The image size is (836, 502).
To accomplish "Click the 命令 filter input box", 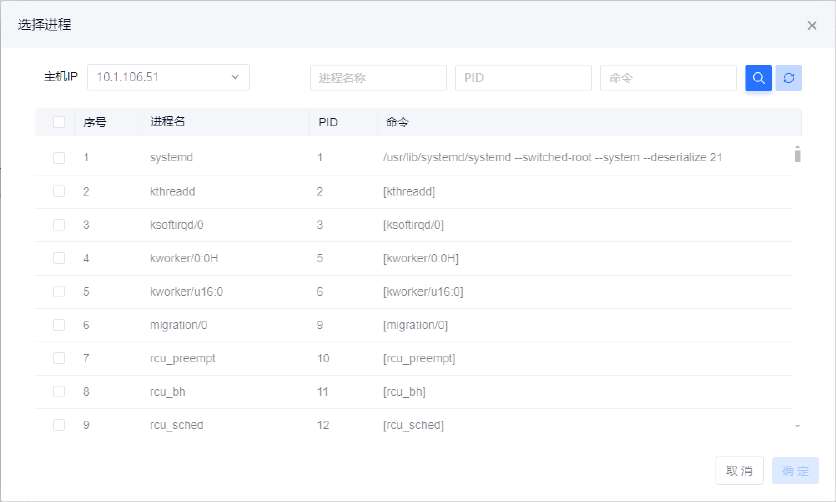I will click(668, 78).
